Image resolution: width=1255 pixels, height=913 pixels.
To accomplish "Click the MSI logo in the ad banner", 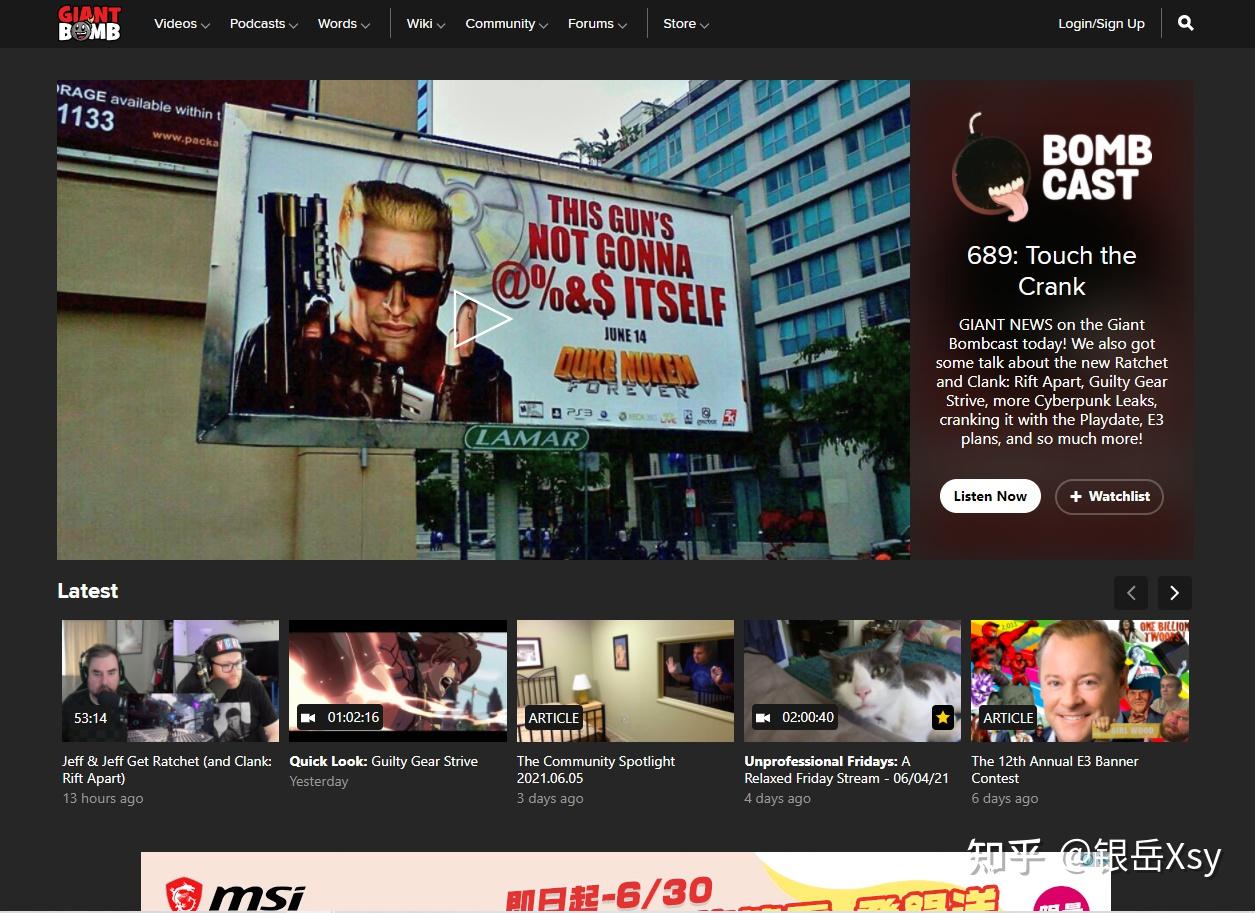I will tap(236, 893).
